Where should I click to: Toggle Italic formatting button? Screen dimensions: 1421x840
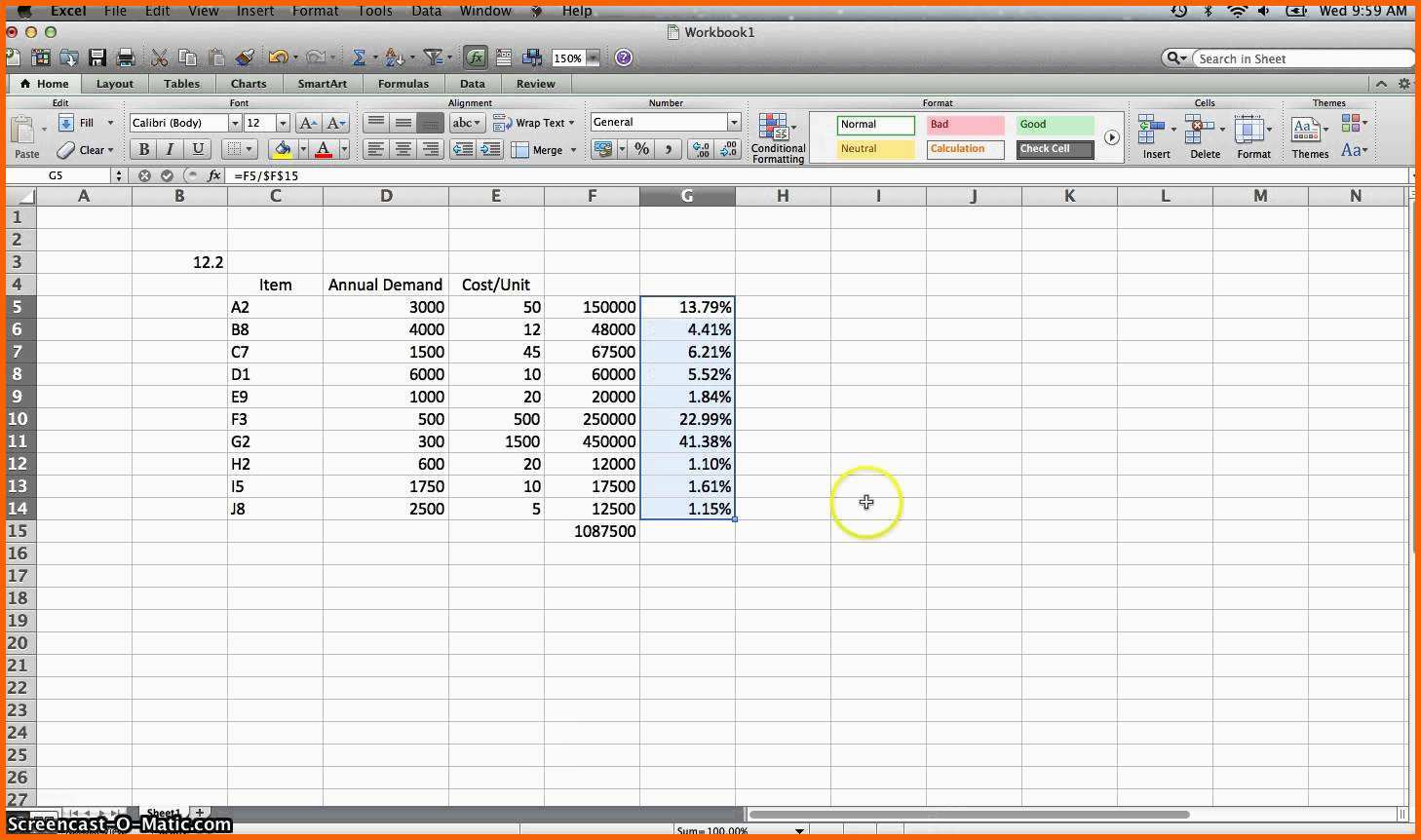171,149
